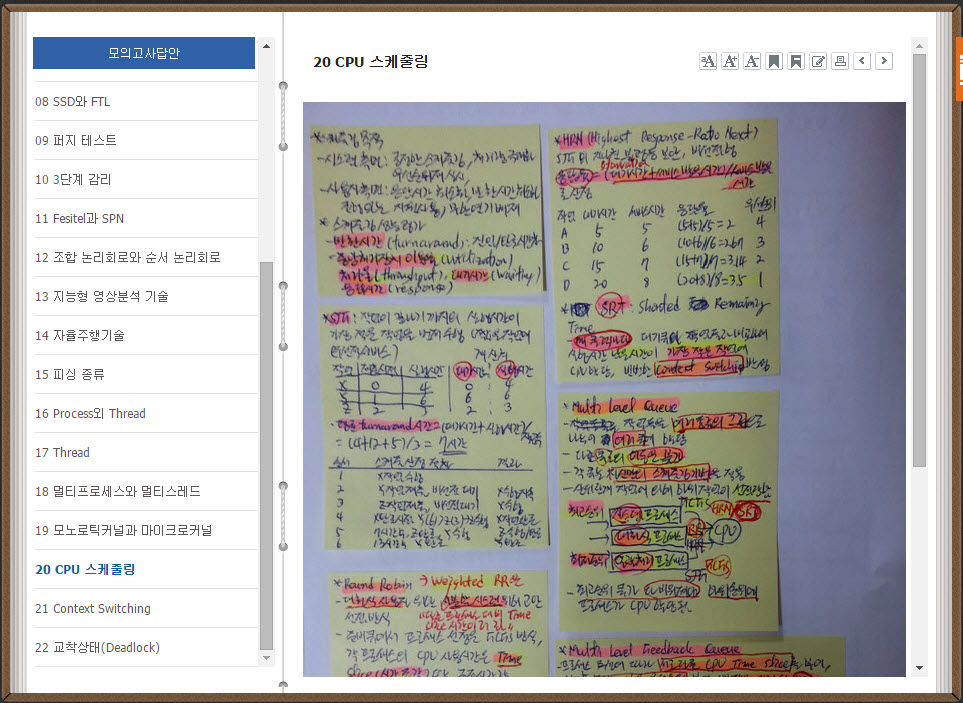This screenshot has width=963, height=703.
Task: Decrease text size with A- icon
Action: point(752,61)
